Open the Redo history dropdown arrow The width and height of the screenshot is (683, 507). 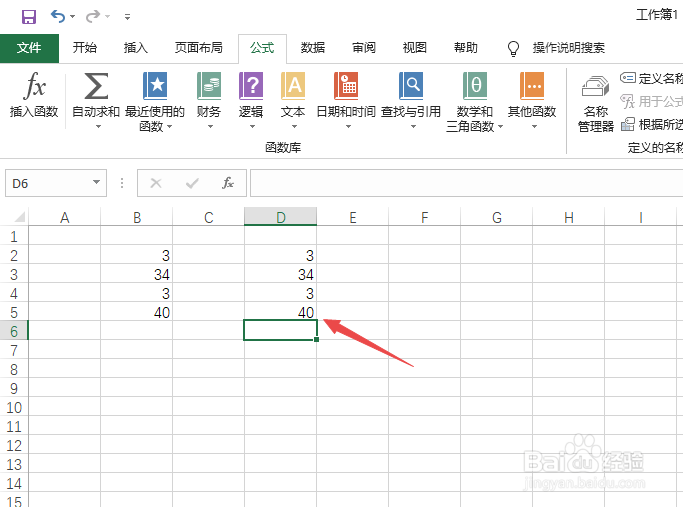point(108,17)
